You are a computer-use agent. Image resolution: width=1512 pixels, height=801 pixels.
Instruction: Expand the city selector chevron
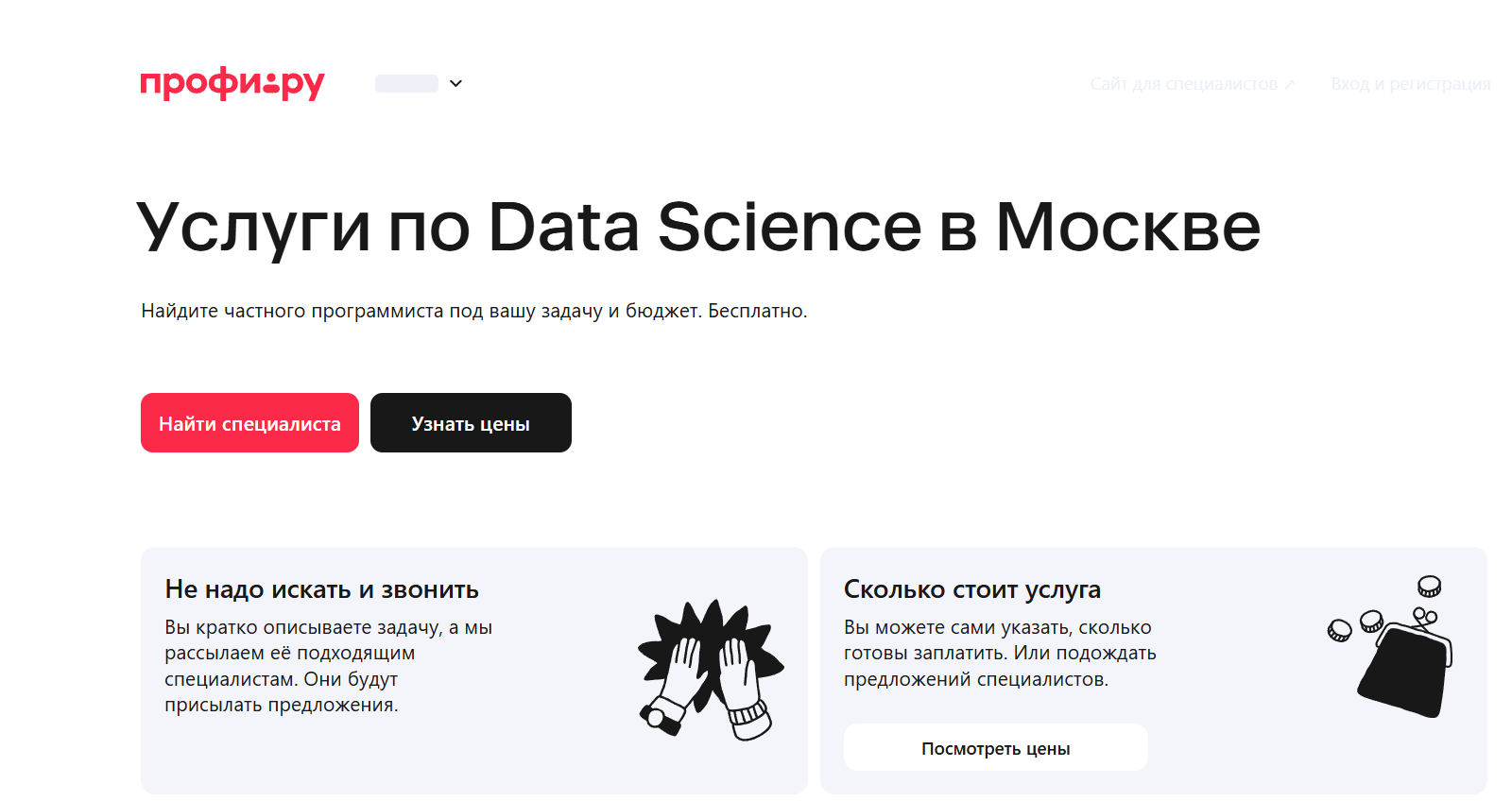(455, 83)
